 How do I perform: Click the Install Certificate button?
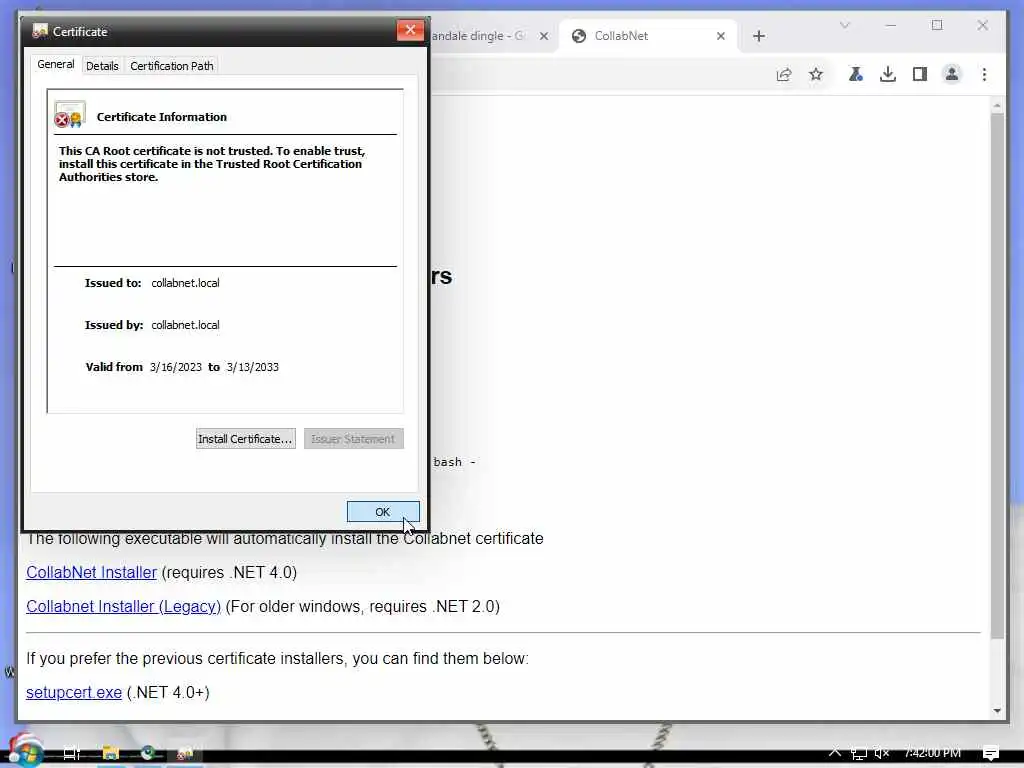pos(246,439)
